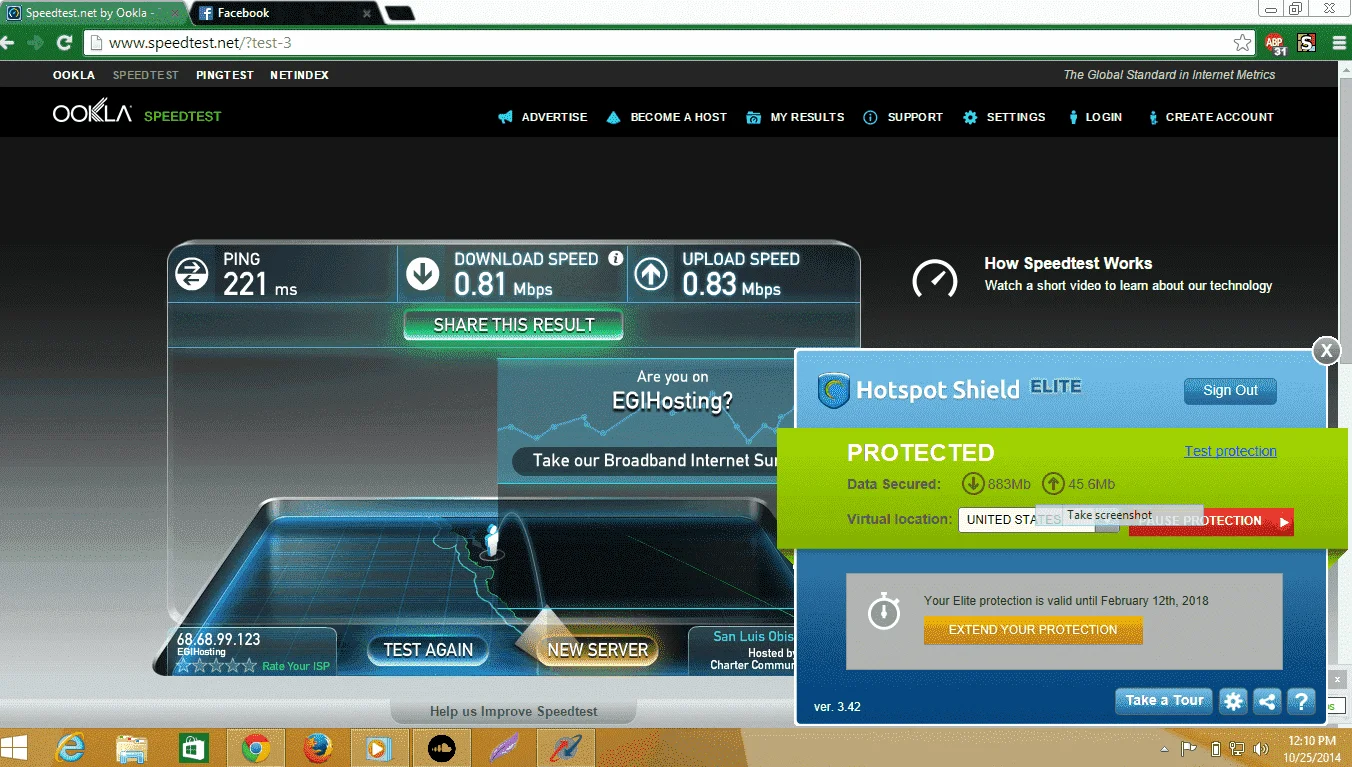Click the S extension icon in Chrome toolbar
1352x767 pixels.
pyautogui.click(x=1306, y=43)
